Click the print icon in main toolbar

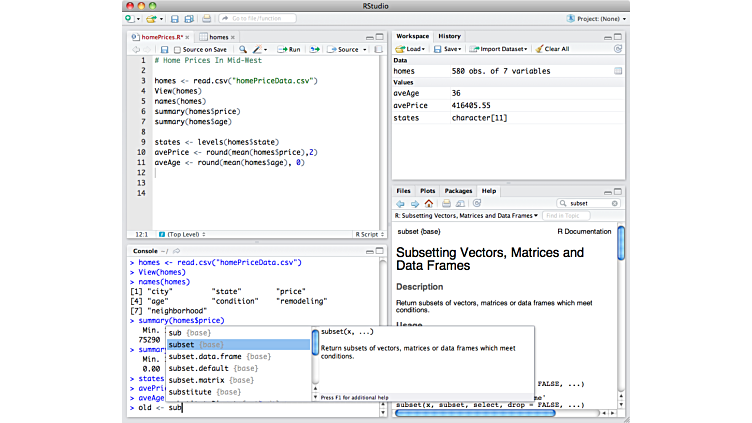coord(206,19)
